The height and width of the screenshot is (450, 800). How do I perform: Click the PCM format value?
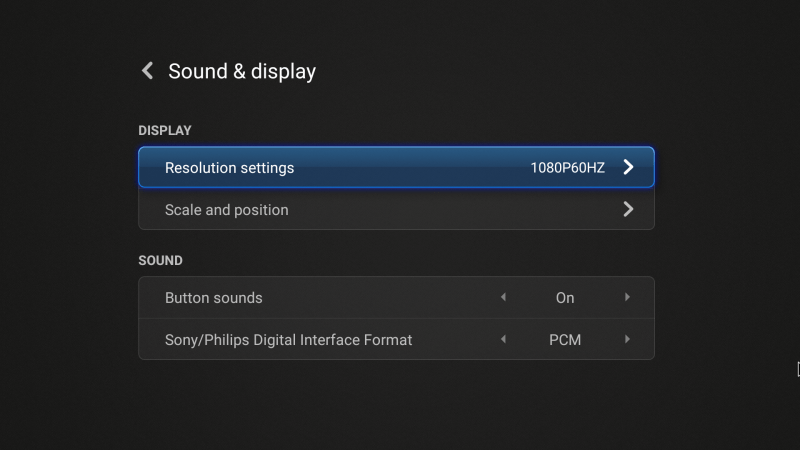(565, 340)
